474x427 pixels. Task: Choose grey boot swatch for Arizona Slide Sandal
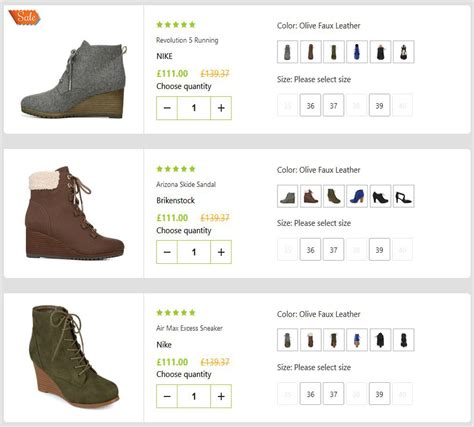[287, 196]
